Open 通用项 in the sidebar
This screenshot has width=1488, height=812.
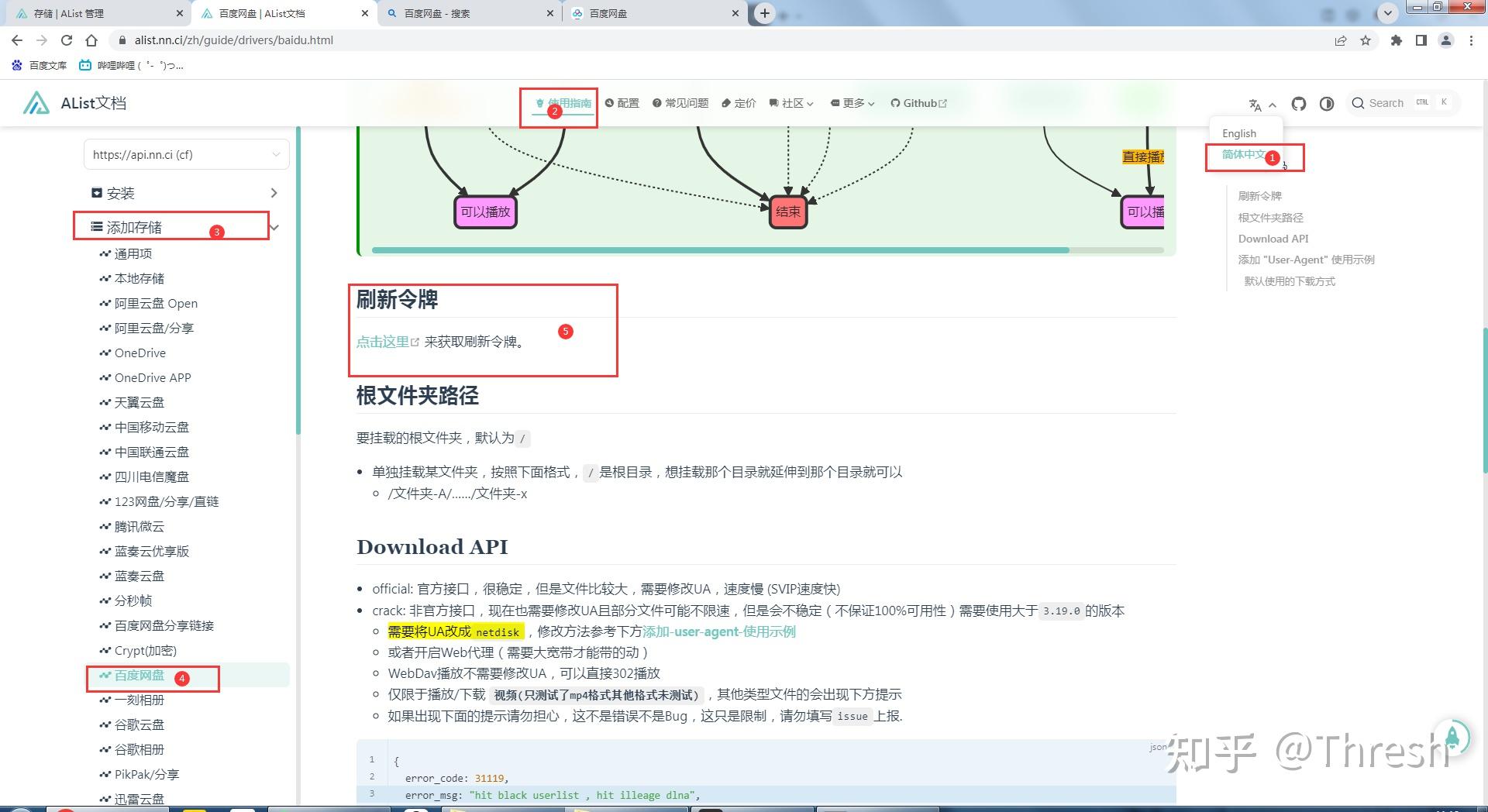pyautogui.click(x=133, y=253)
